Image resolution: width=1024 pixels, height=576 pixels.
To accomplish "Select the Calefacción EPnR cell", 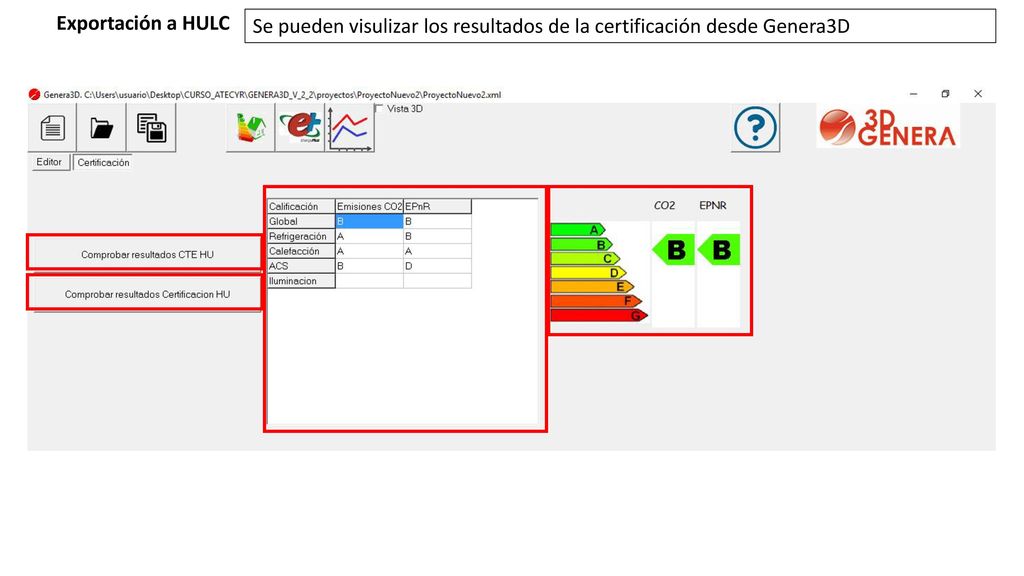I will click(437, 251).
